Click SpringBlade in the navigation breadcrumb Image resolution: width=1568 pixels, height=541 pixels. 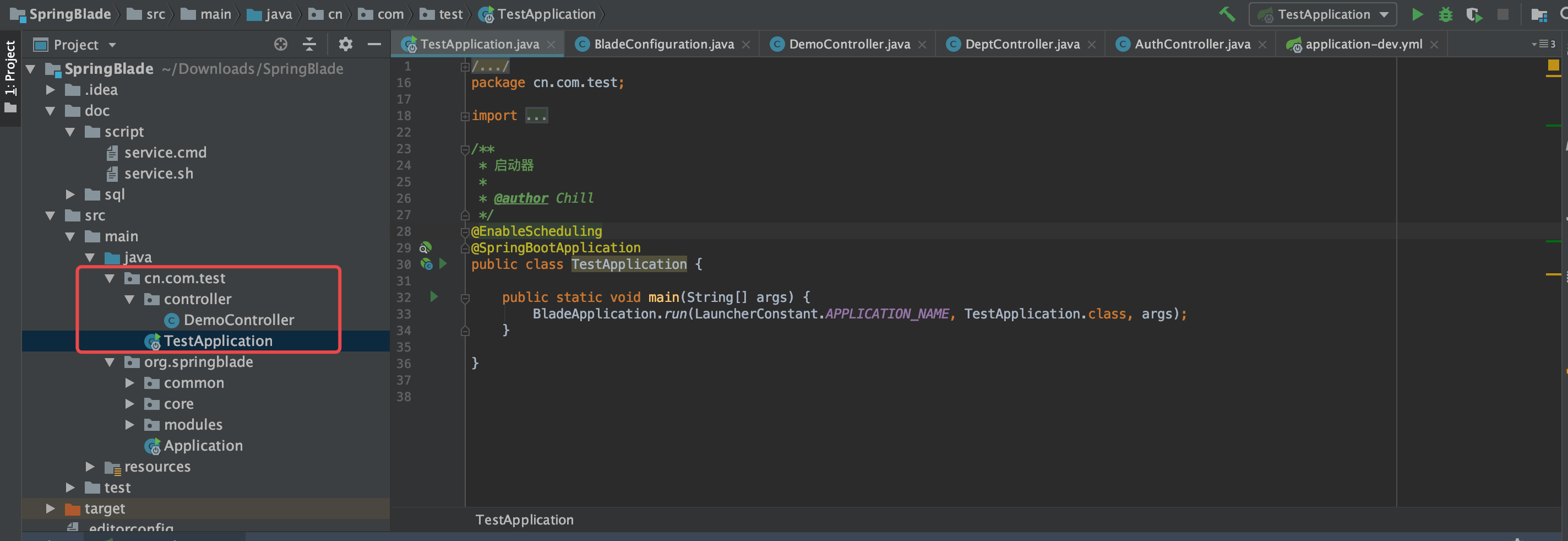pos(69,14)
